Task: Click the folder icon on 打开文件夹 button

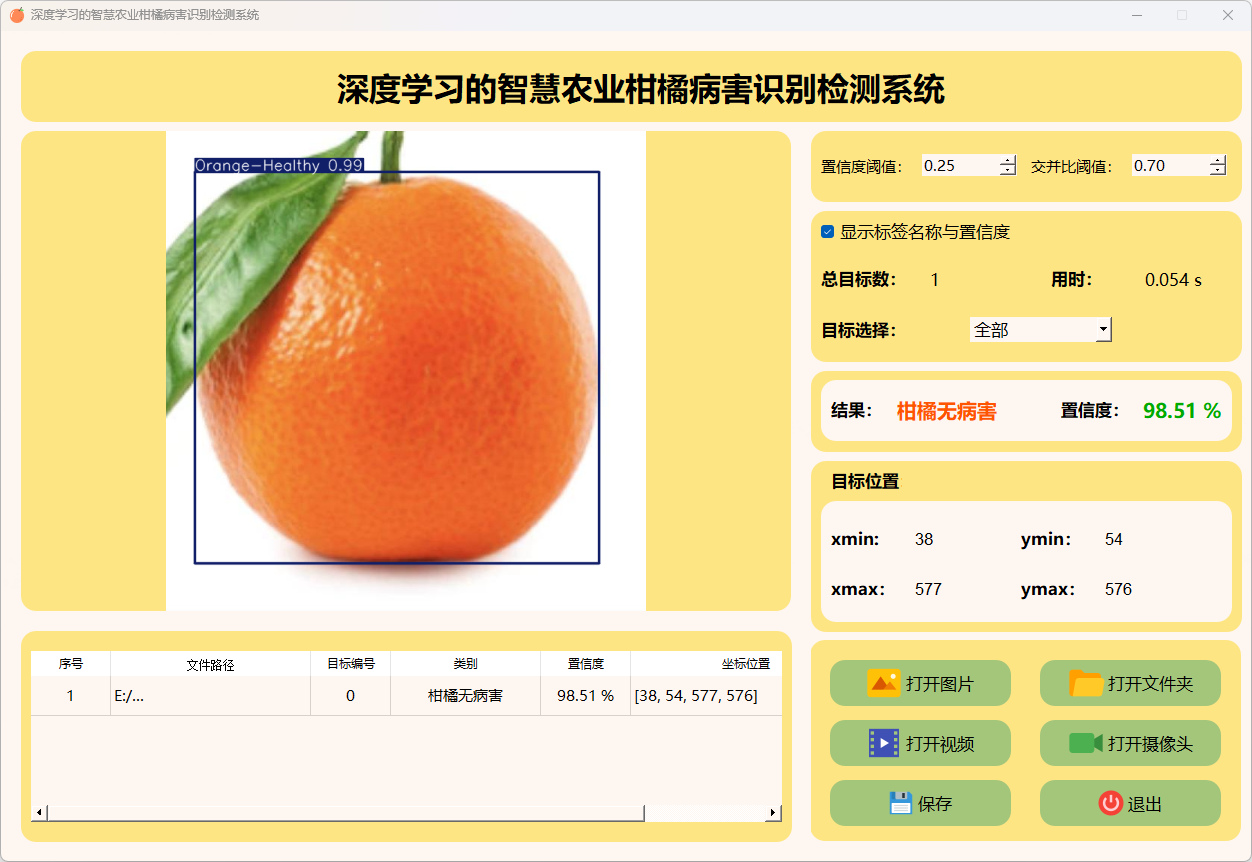Action: tap(1086, 683)
